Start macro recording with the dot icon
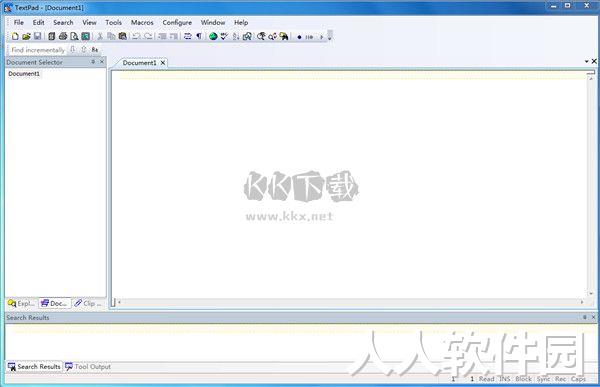The height and width of the screenshot is (387, 600). click(299, 37)
